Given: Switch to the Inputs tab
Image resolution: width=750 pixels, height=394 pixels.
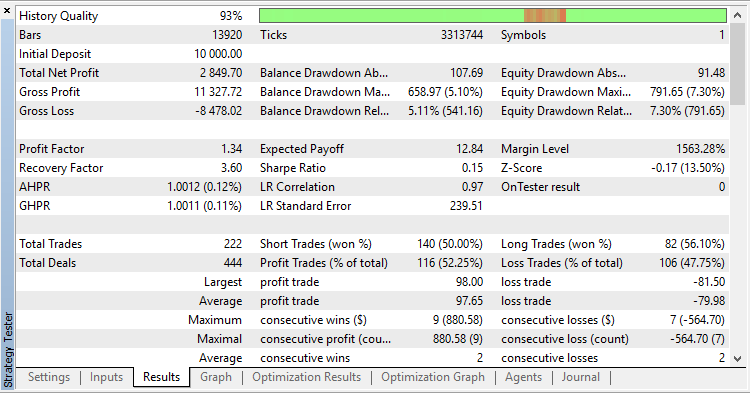Looking at the screenshot, I should 106,377.
